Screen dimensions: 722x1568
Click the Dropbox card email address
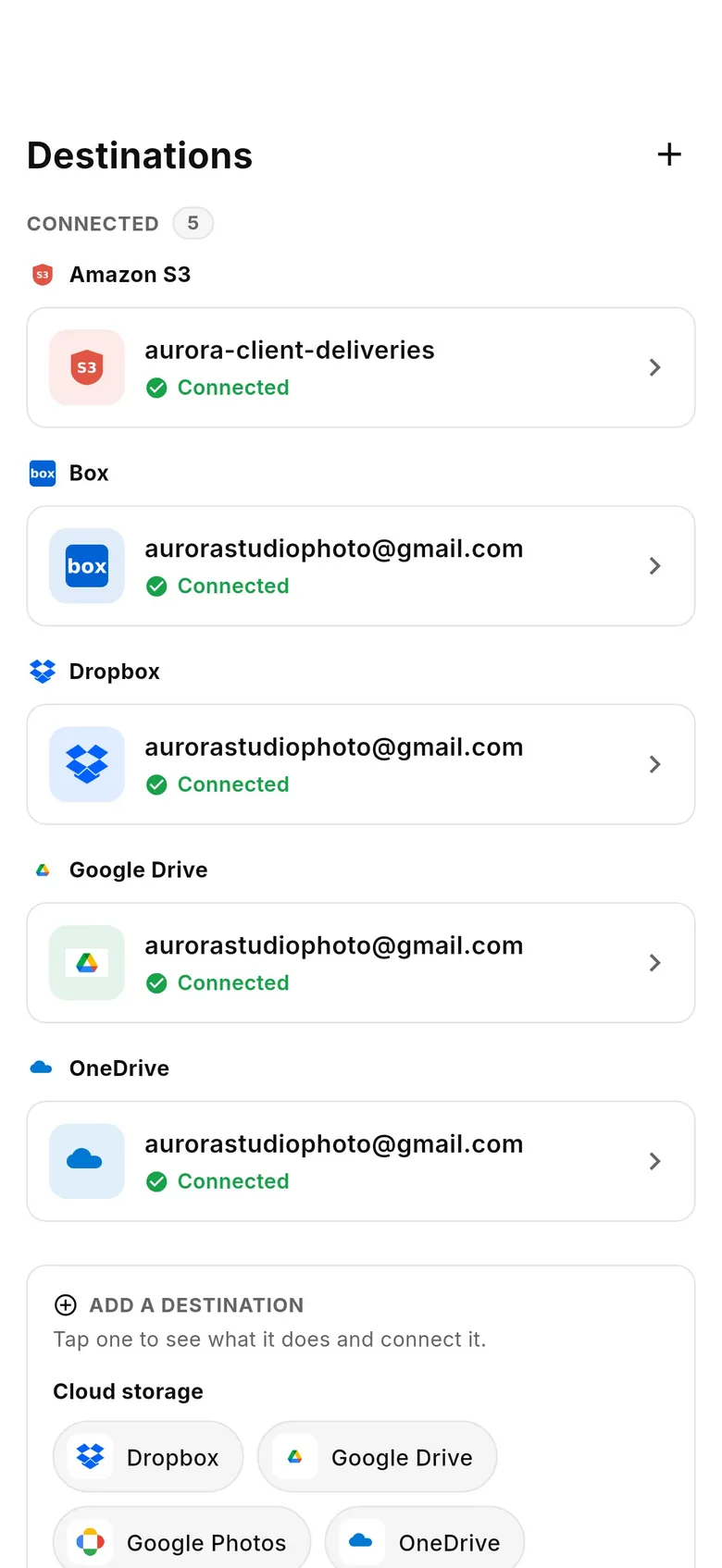(x=334, y=747)
